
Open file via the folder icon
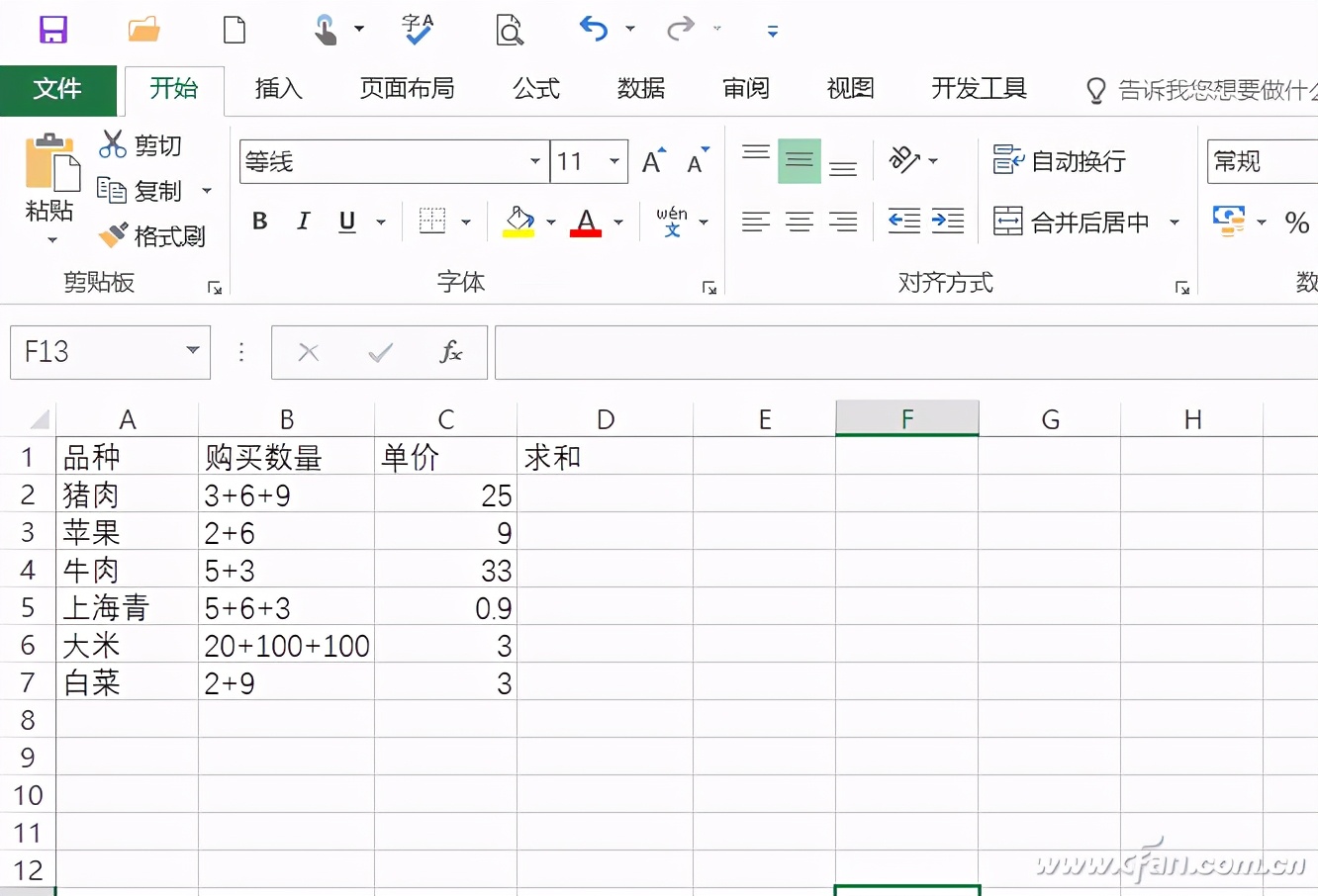pyautogui.click(x=143, y=29)
